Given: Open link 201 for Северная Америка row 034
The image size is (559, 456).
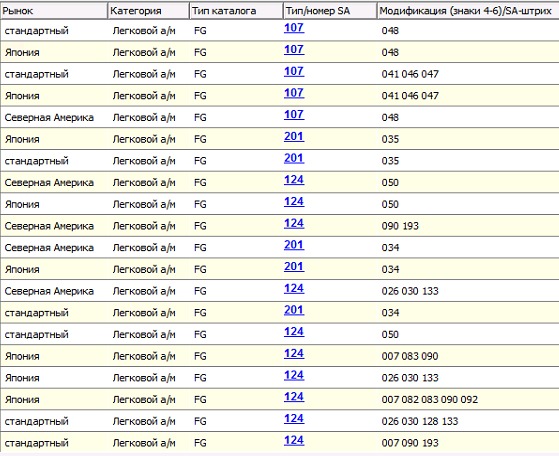Looking at the screenshot, I should pyautogui.click(x=294, y=245).
